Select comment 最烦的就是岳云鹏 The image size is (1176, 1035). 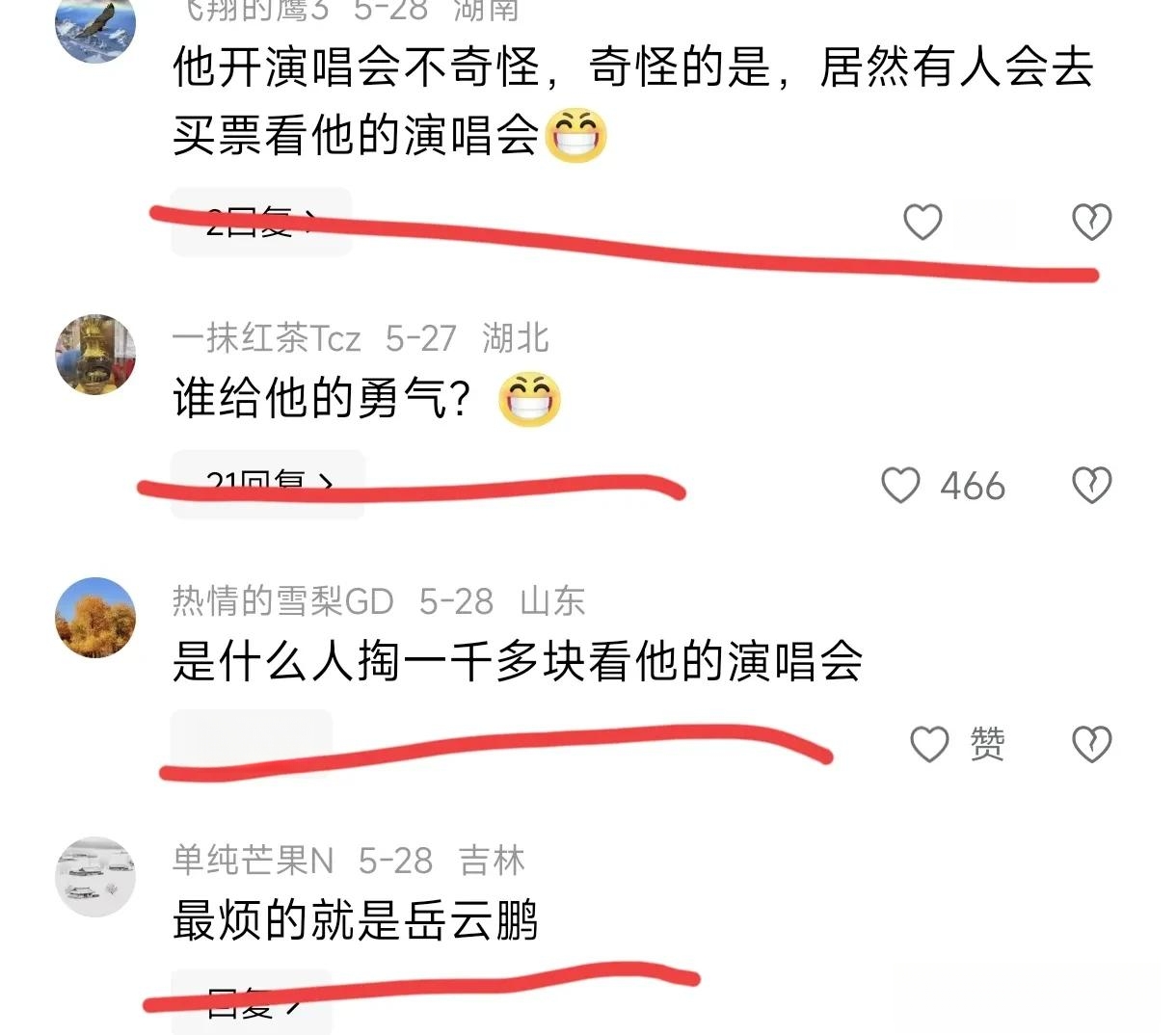pos(355,919)
